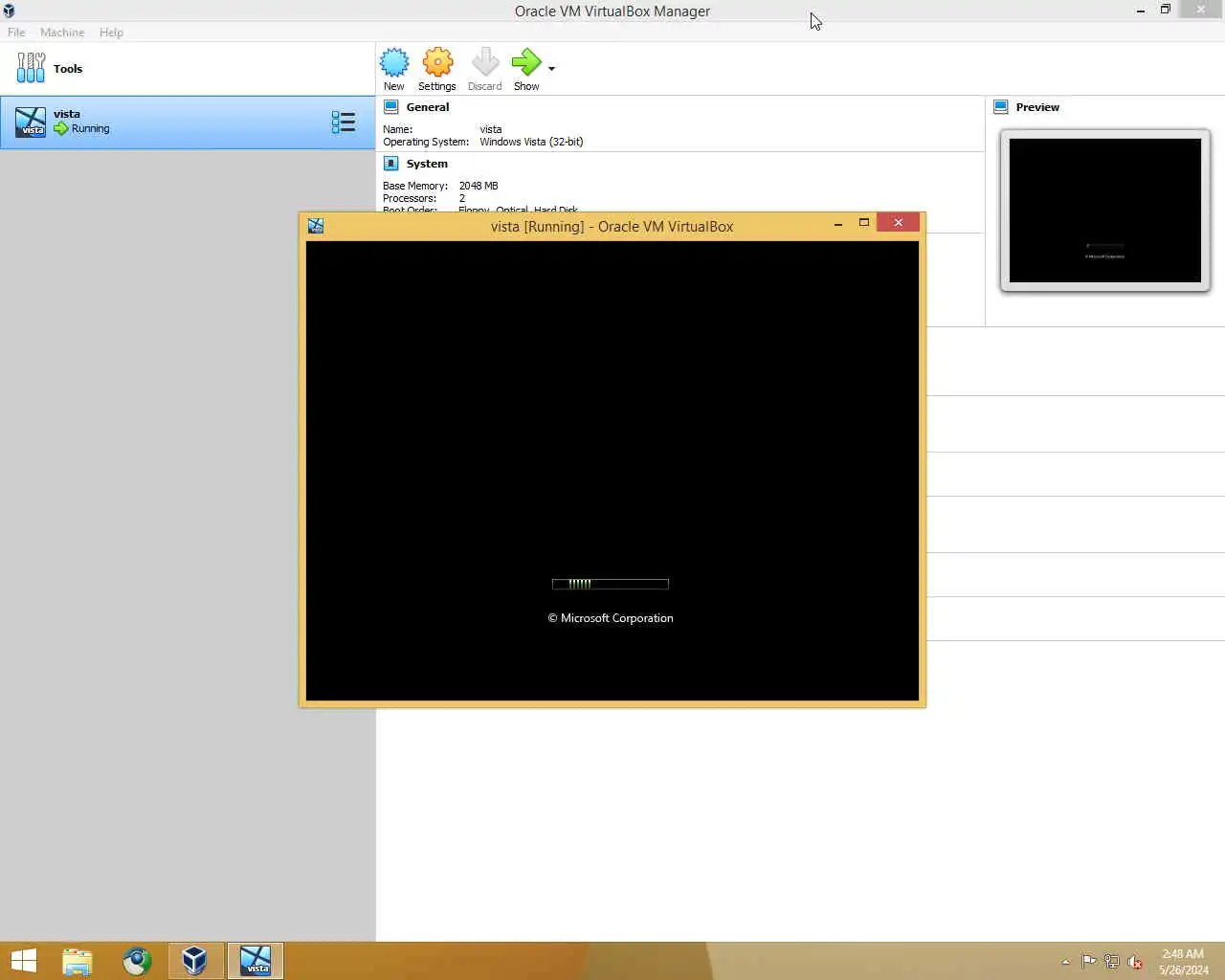Click the VirtualBox Manager title bar icon
The width and height of the screenshot is (1225, 980).
click(x=9, y=11)
